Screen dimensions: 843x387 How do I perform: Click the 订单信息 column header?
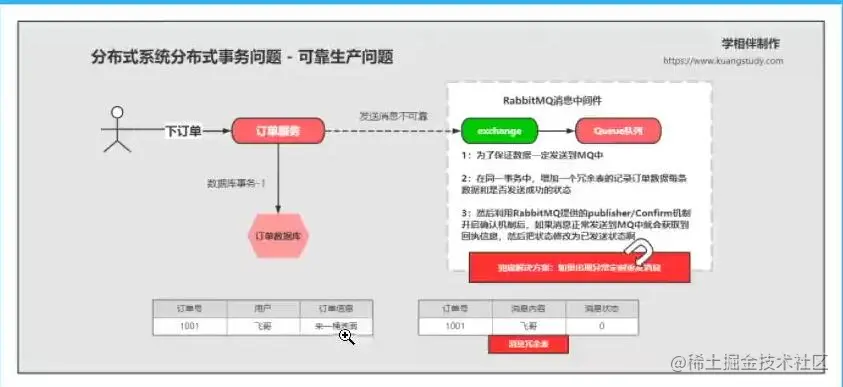coord(336,309)
